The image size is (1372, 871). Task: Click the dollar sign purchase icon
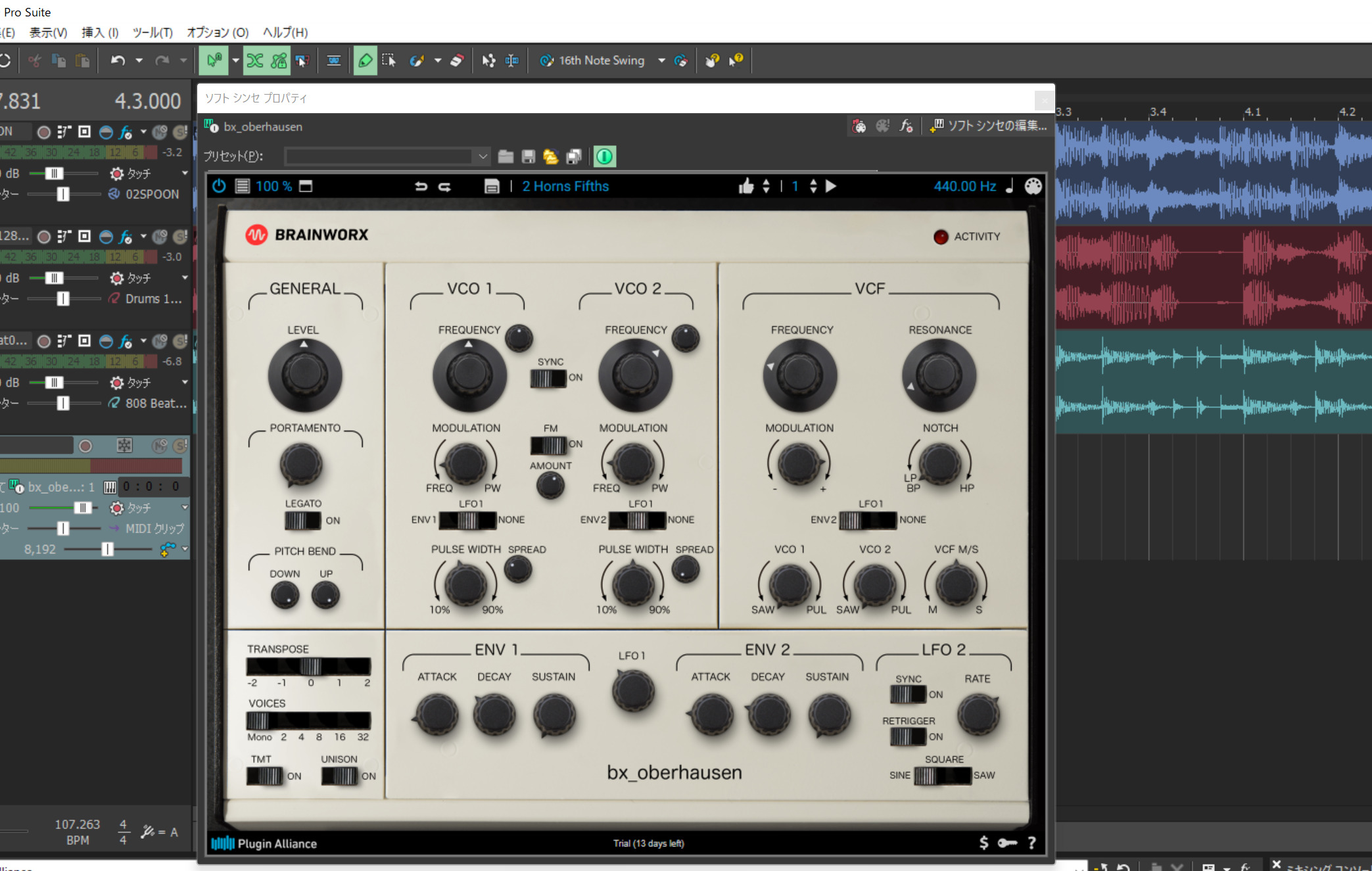[x=983, y=843]
